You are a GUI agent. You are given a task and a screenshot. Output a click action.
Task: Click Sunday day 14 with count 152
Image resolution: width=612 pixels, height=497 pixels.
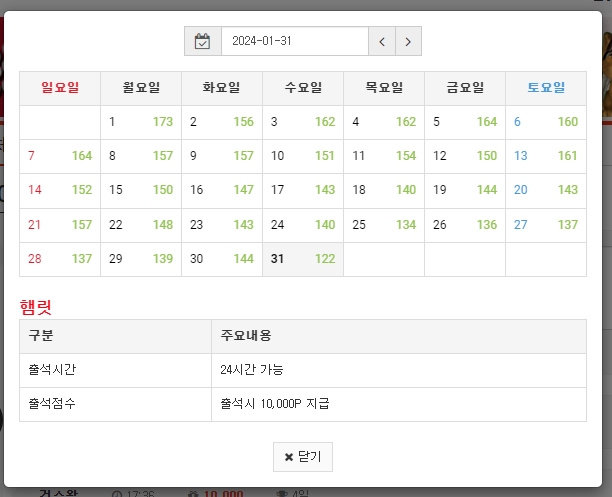pyautogui.click(x=60, y=191)
